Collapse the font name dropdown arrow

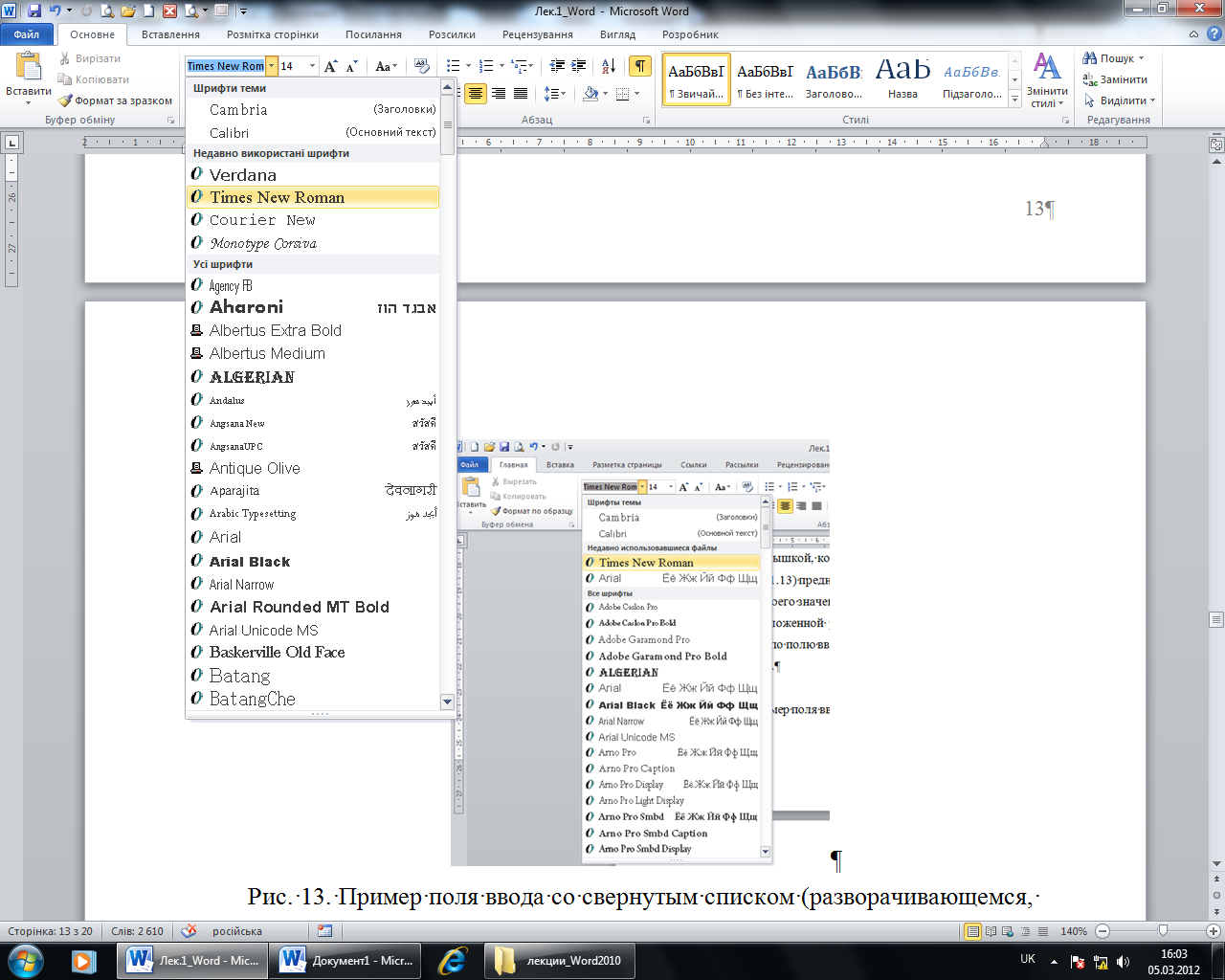point(272,66)
